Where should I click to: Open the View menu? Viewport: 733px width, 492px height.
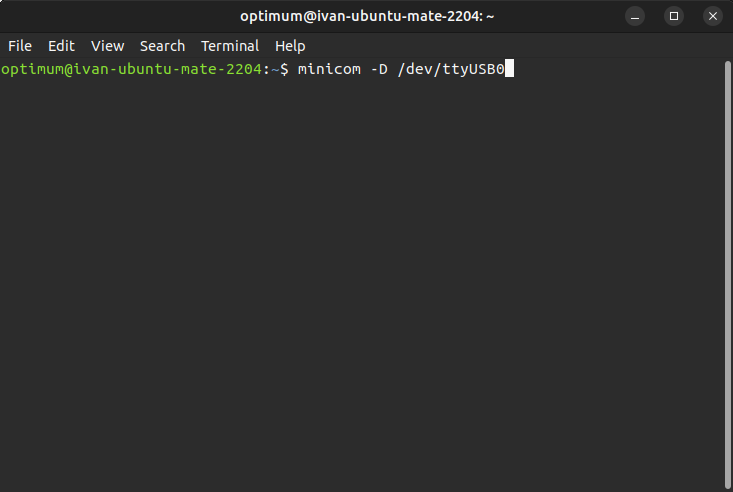coord(107,46)
